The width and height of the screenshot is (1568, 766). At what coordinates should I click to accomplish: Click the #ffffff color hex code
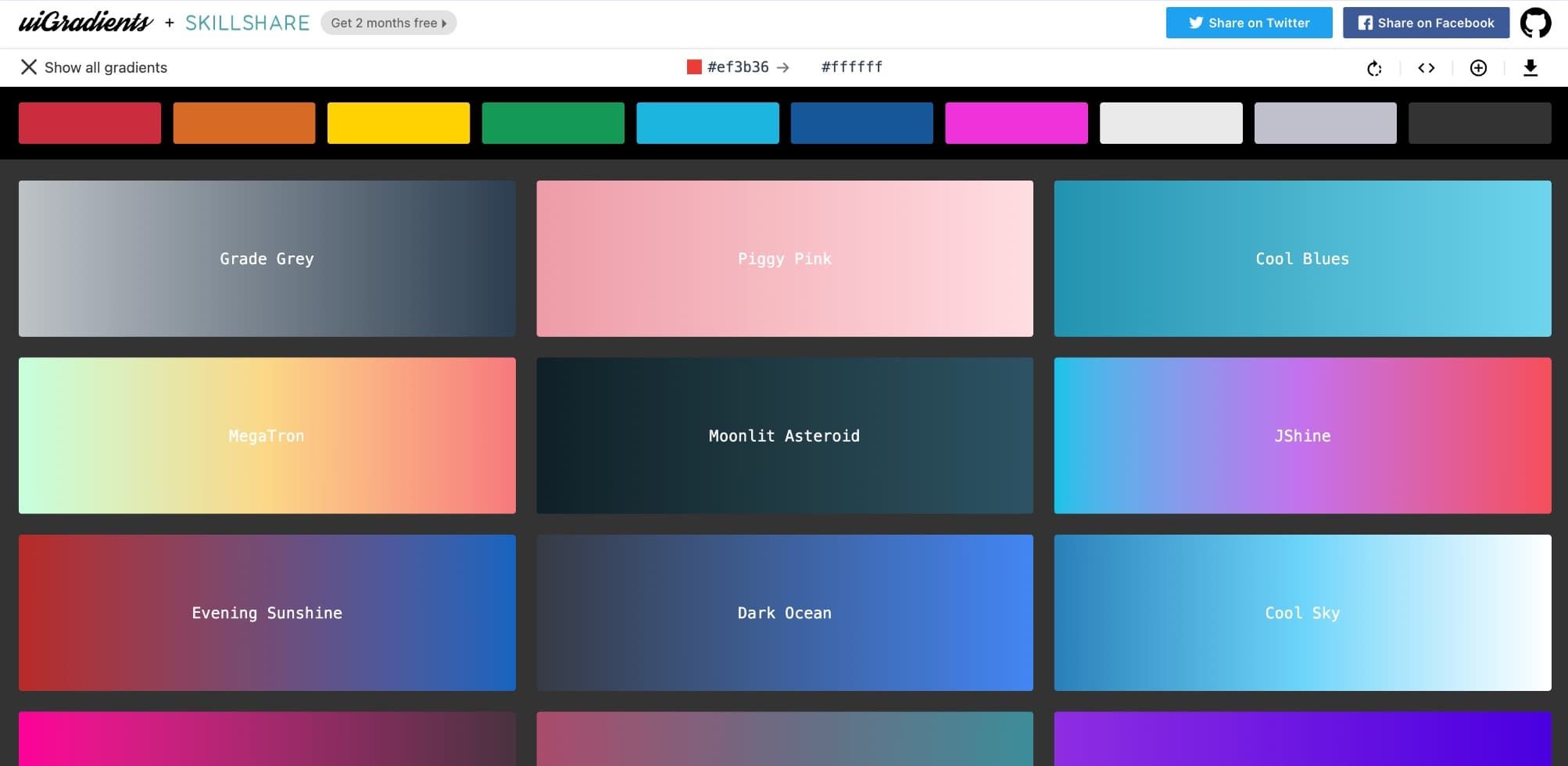pos(852,67)
